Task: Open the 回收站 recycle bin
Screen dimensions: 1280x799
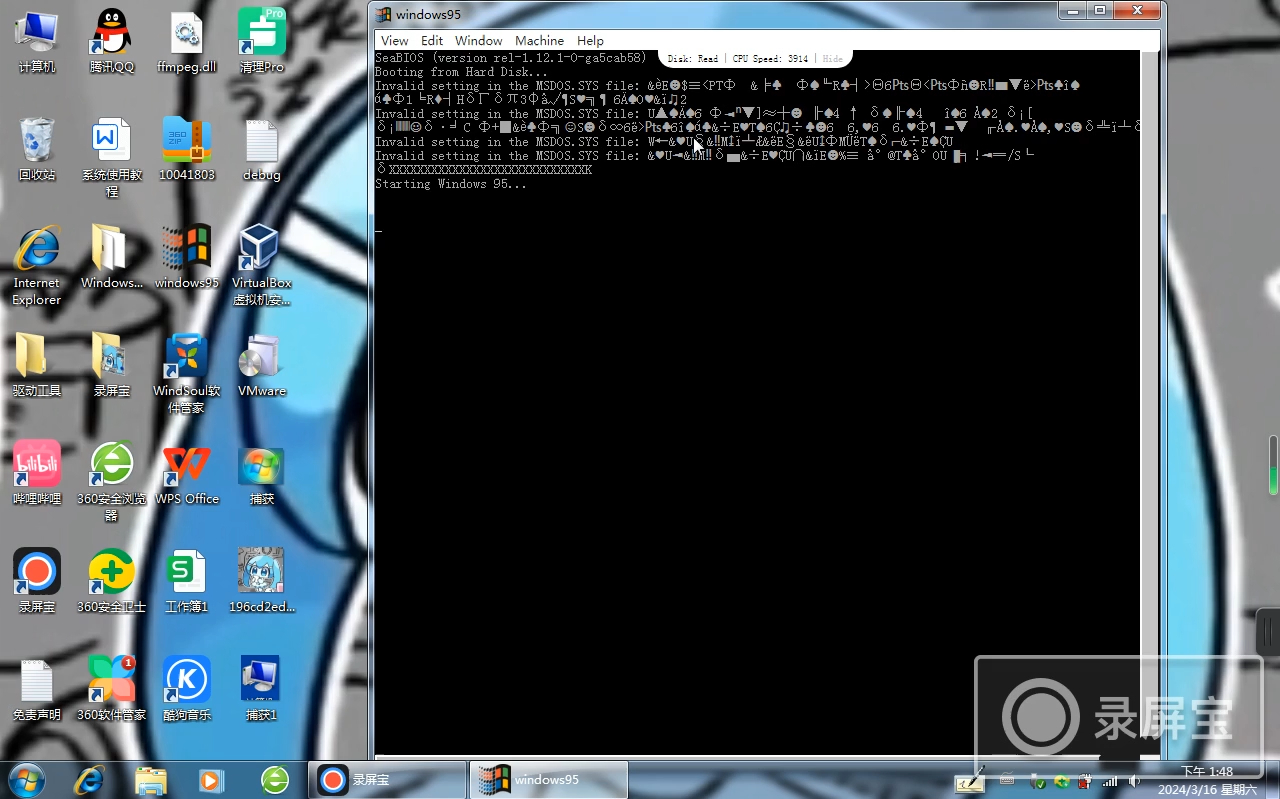Action: pos(37,150)
